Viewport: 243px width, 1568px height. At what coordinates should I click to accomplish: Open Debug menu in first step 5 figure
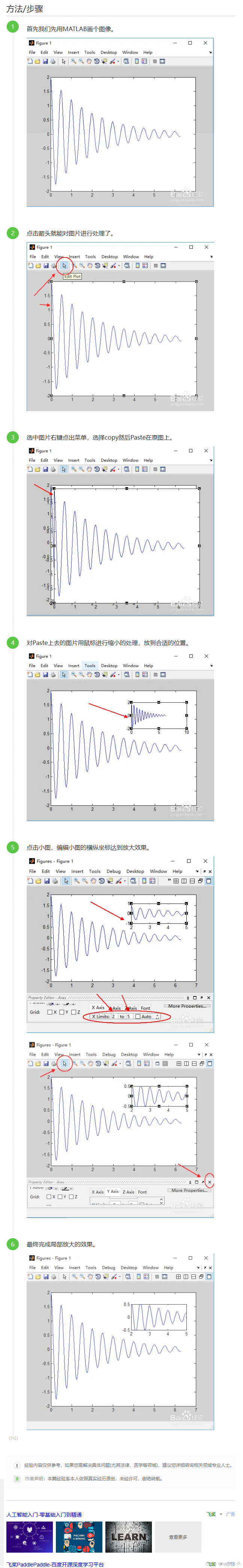[x=113, y=871]
